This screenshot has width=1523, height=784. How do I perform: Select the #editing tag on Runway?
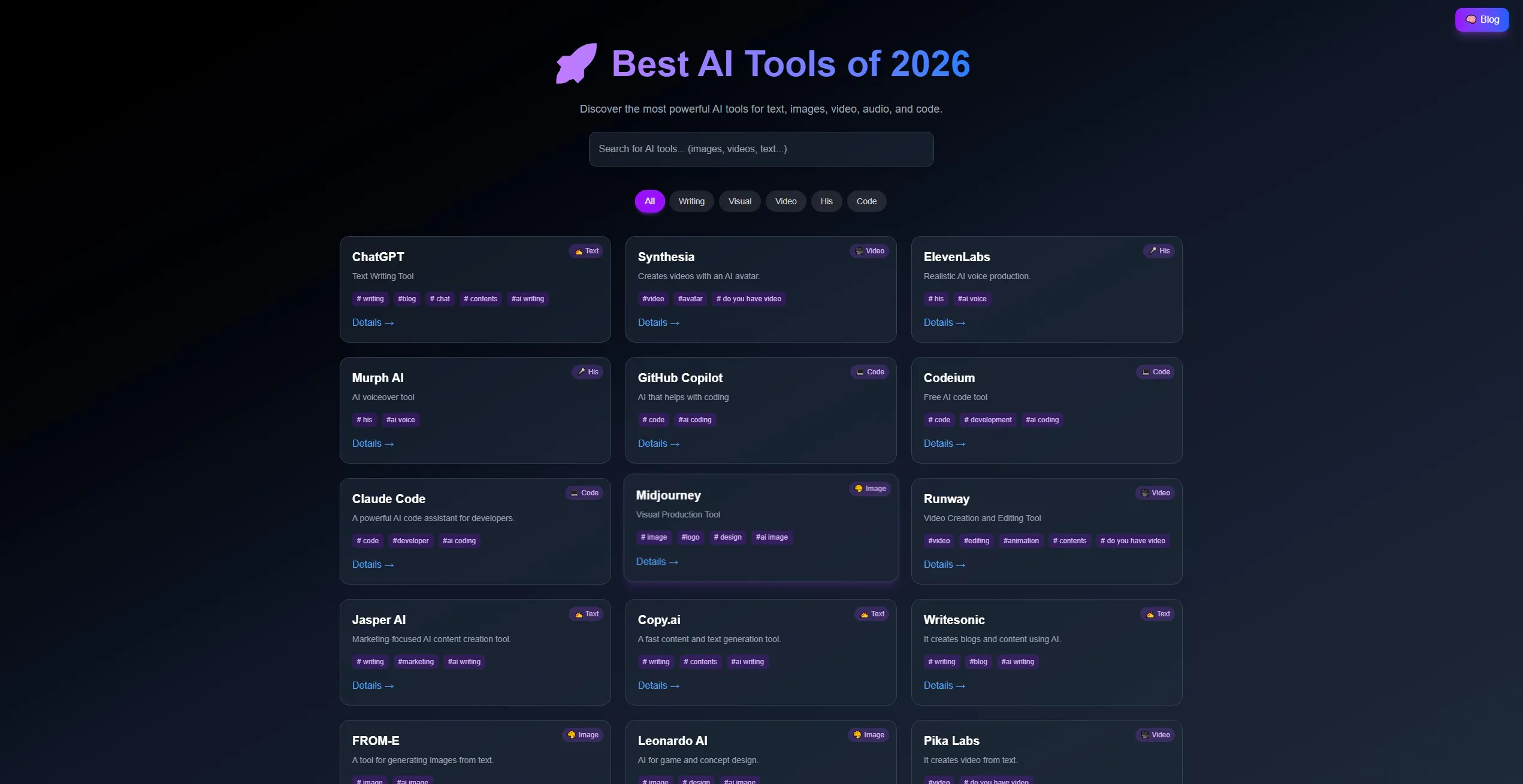pyautogui.click(x=977, y=541)
